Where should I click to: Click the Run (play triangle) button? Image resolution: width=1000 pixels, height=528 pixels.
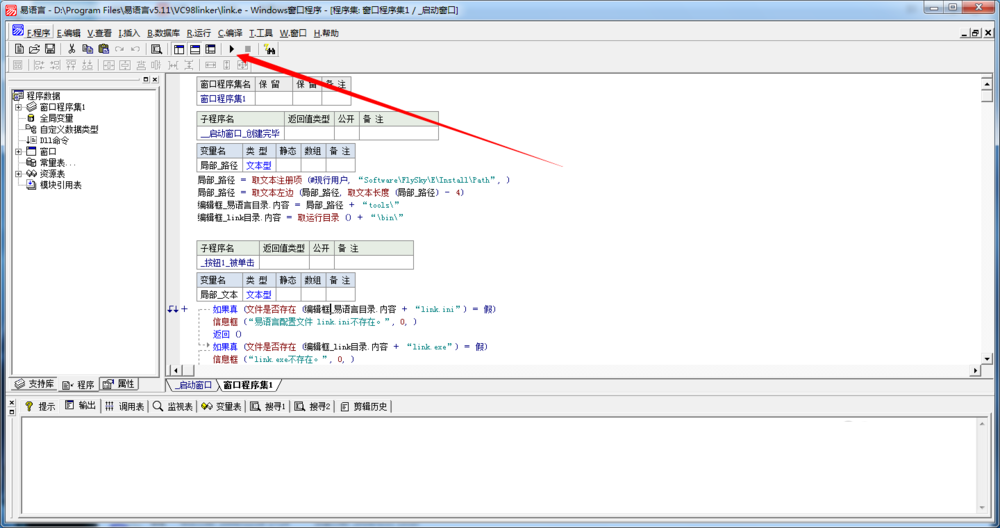click(x=232, y=49)
